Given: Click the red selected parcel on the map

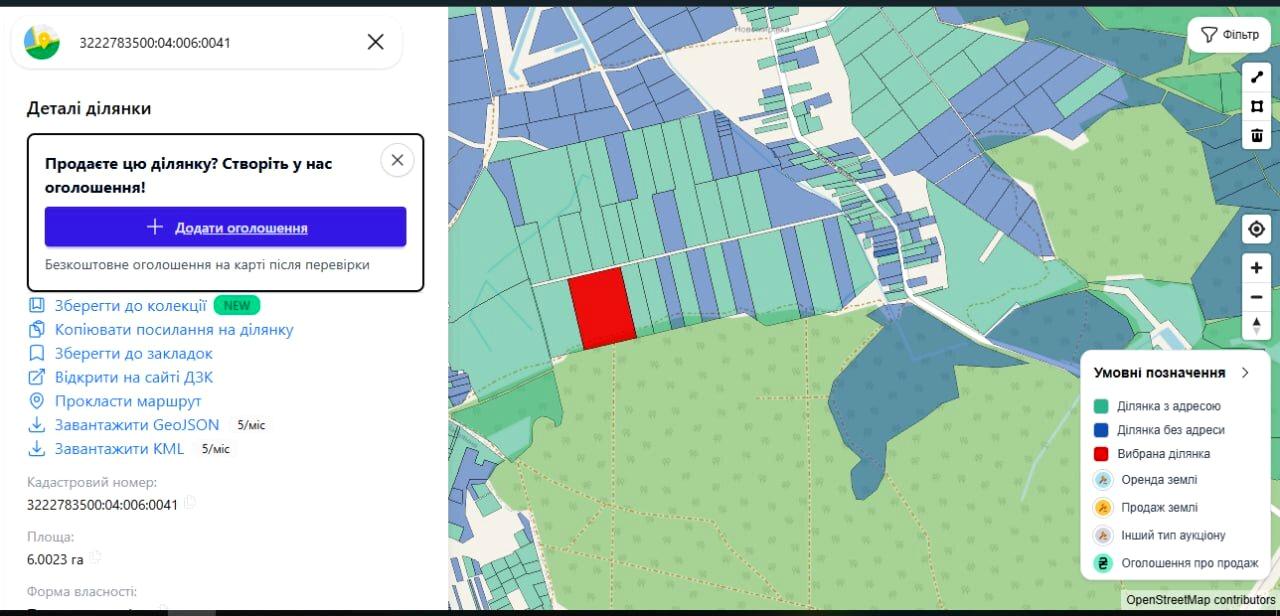Looking at the screenshot, I should pos(603,308).
